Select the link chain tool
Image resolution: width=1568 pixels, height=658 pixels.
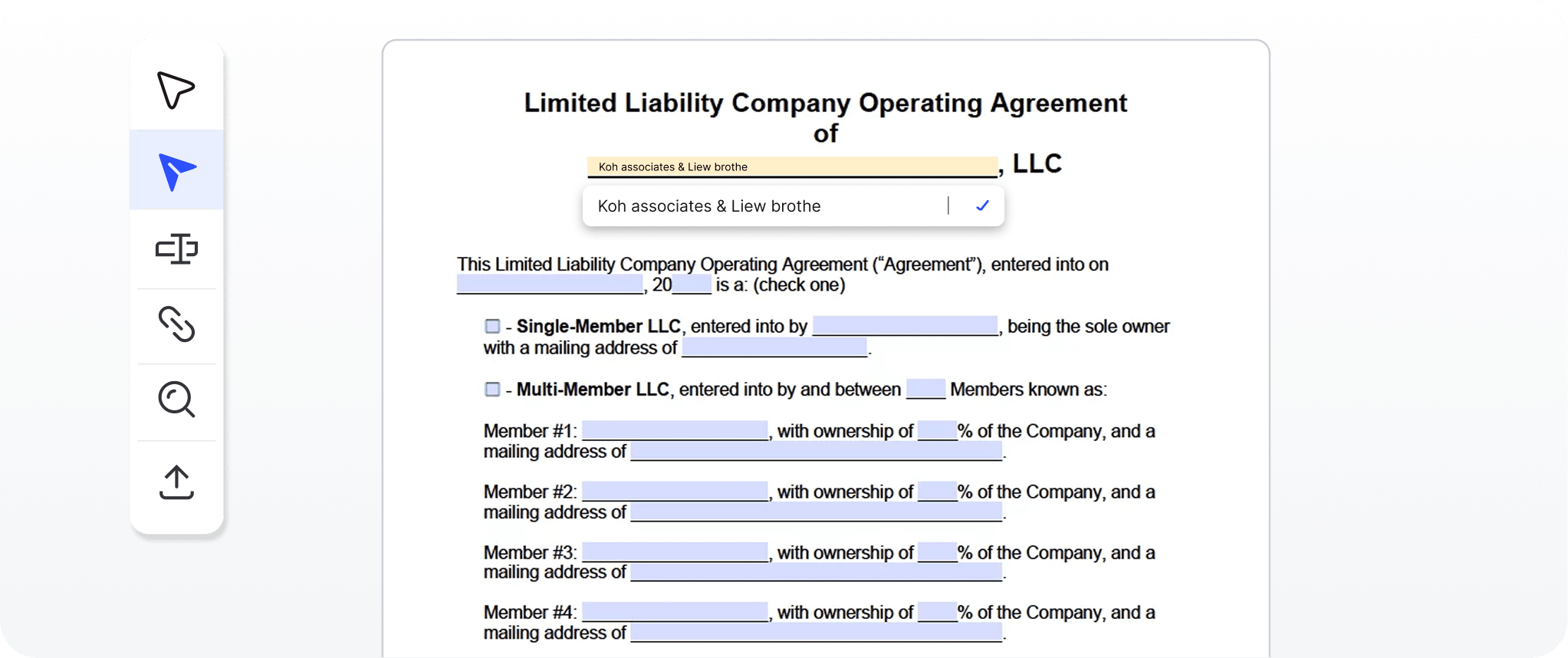176,324
